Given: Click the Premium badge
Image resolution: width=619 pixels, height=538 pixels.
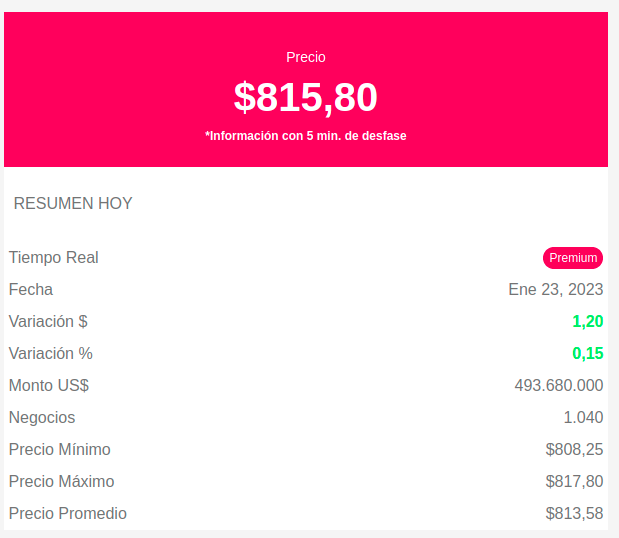Looking at the screenshot, I should pyautogui.click(x=573, y=258).
